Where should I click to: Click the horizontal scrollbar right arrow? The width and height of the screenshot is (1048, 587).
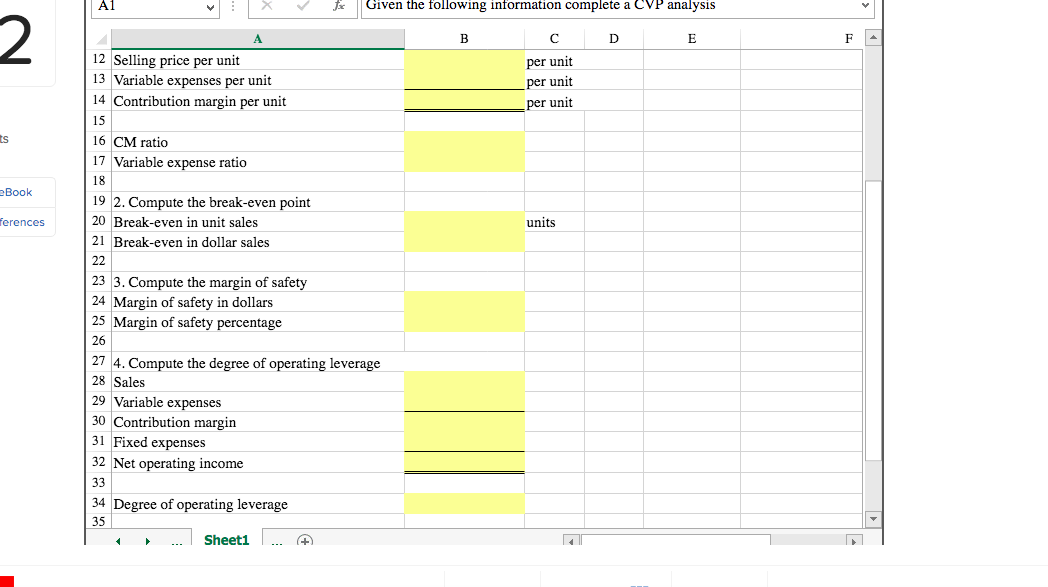coord(854,541)
